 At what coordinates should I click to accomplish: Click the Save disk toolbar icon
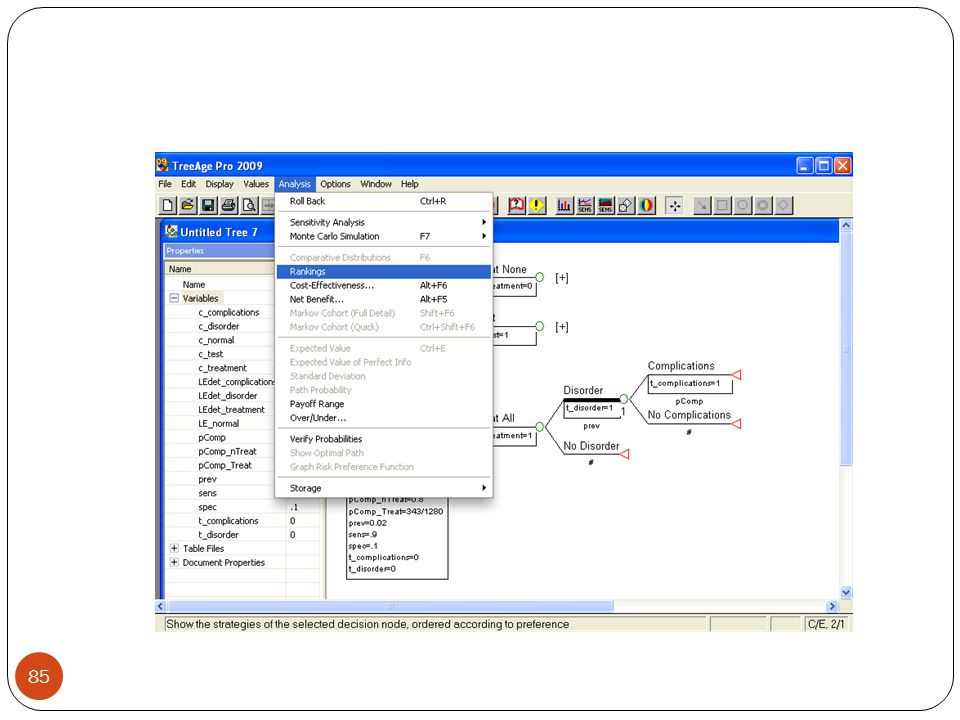click(x=208, y=205)
